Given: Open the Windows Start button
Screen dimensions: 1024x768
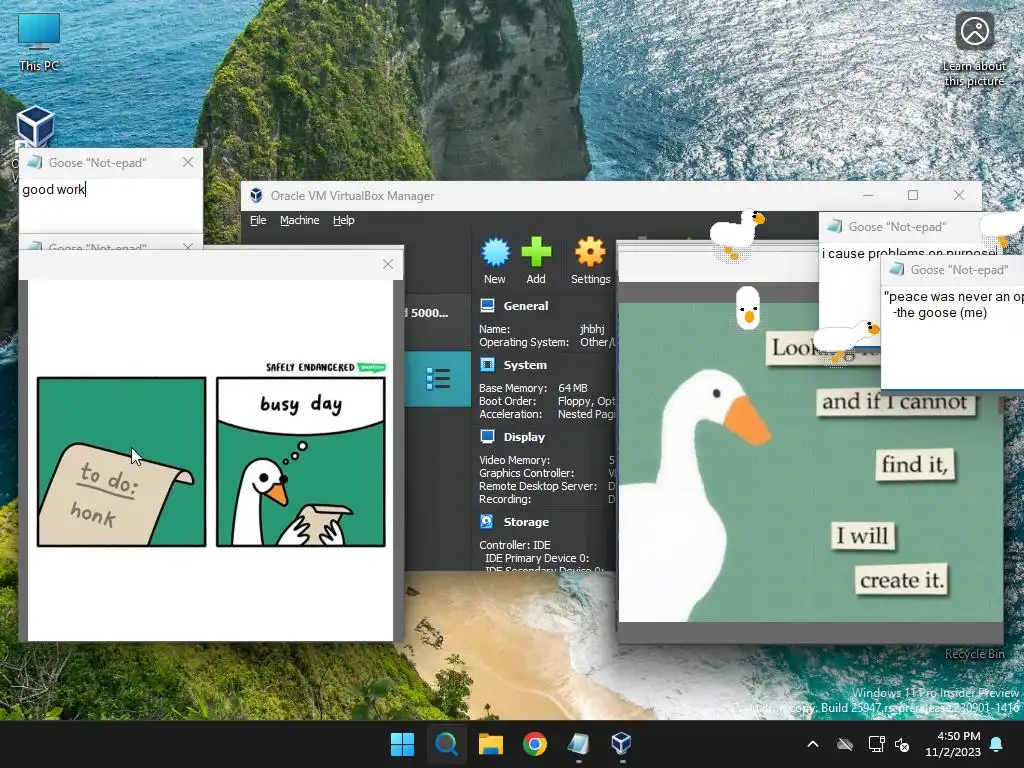Looking at the screenshot, I should pyautogui.click(x=402, y=744).
